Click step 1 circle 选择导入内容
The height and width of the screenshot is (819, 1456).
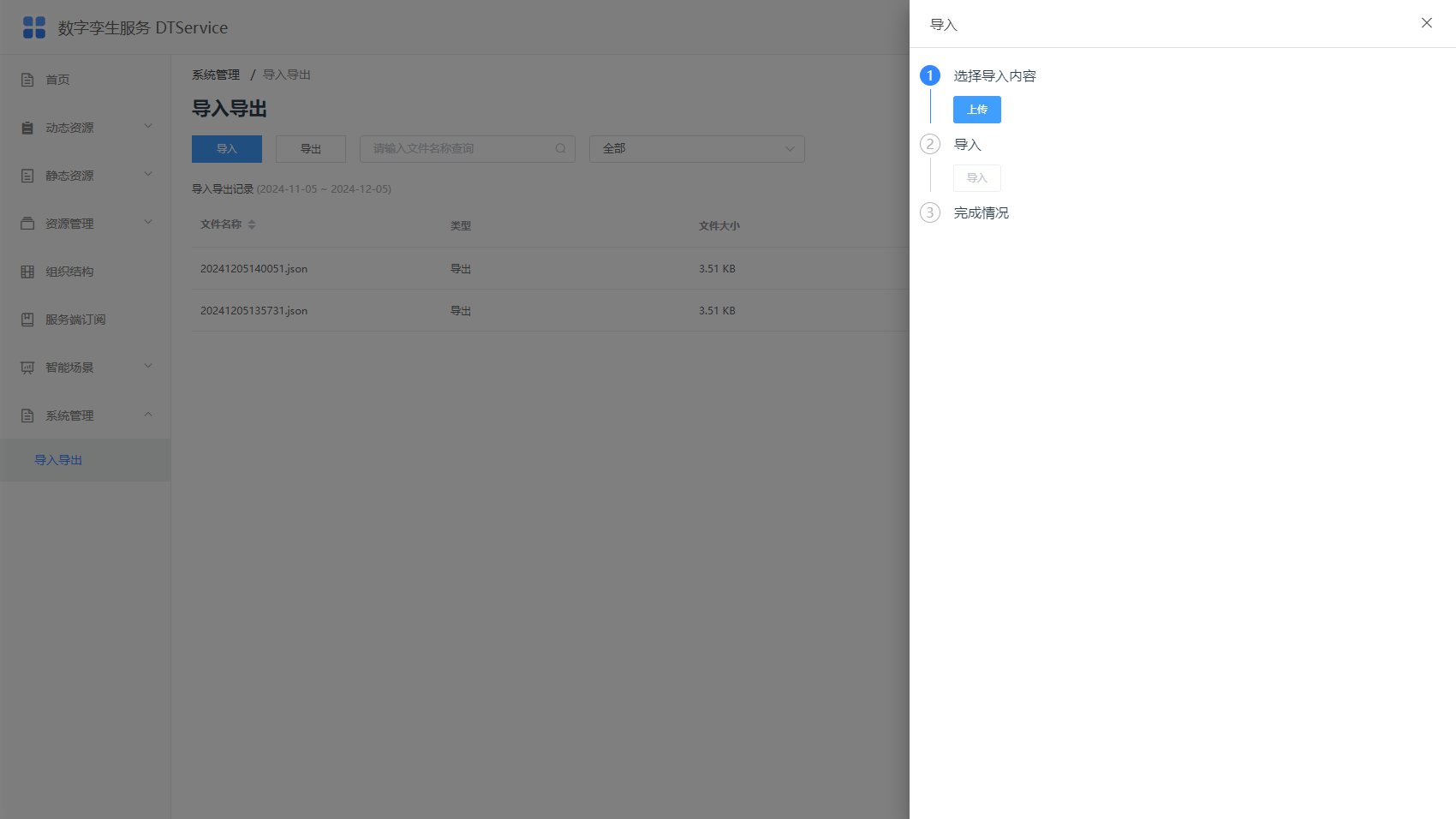[930, 75]
